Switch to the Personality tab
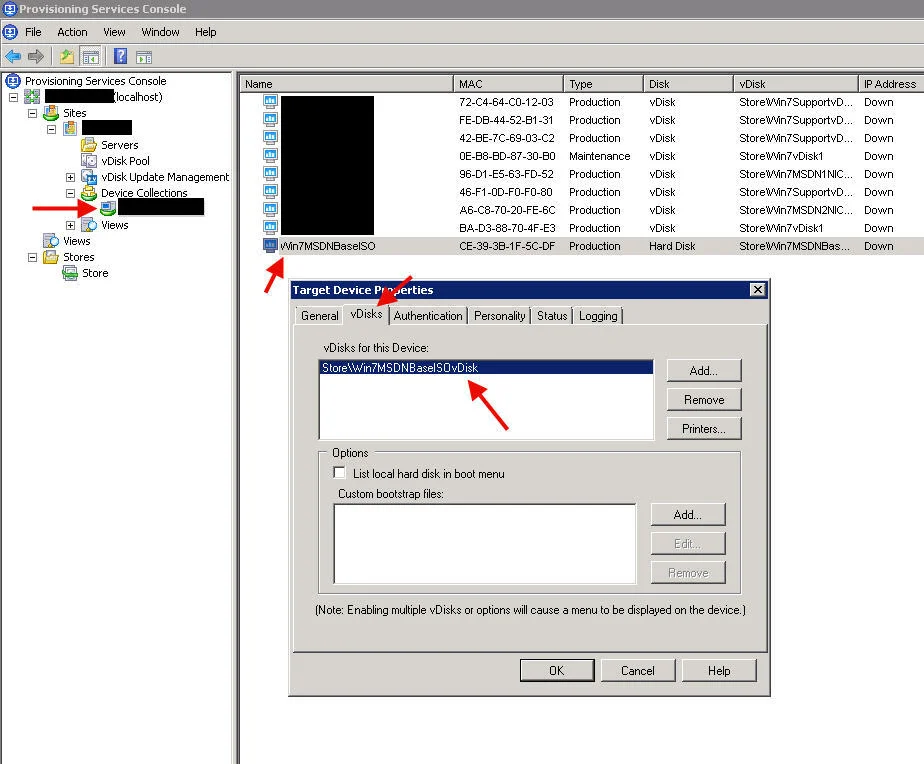 pyautogui.click(x=499, y=316)
